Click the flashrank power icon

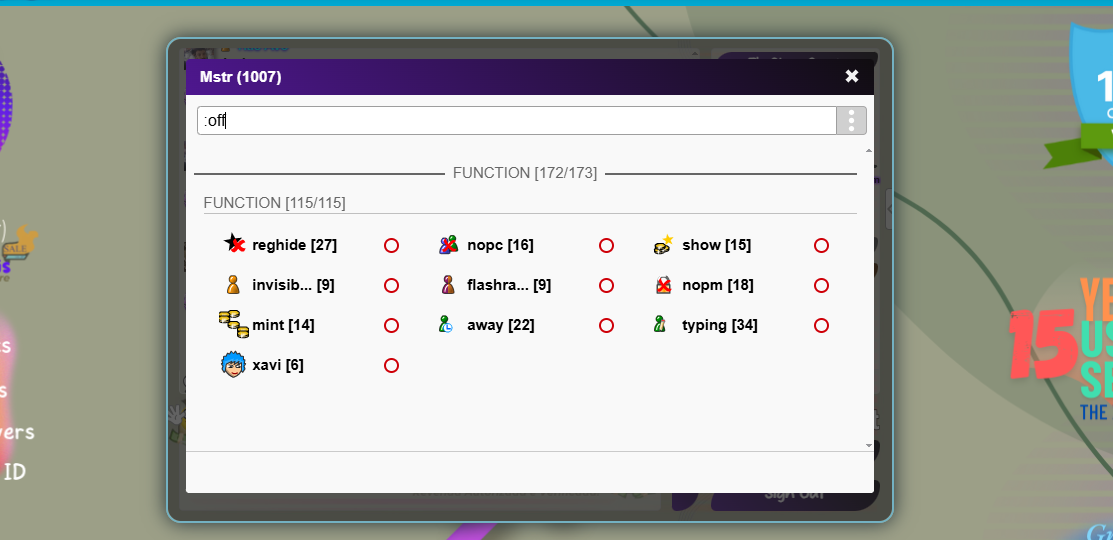tap(448, 285)
